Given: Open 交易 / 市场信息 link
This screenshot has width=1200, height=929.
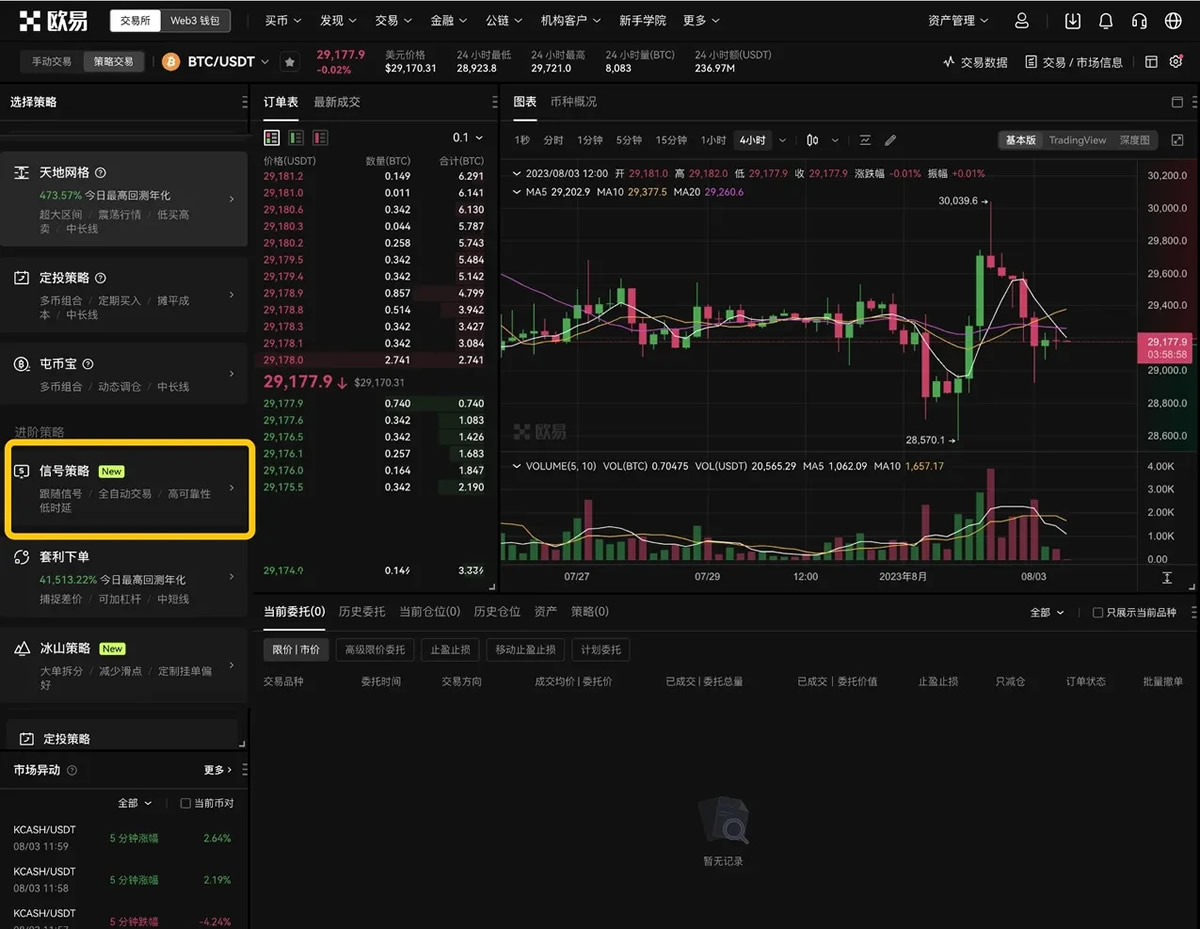Looking at the screenshot, I should tap(1074, 62).
